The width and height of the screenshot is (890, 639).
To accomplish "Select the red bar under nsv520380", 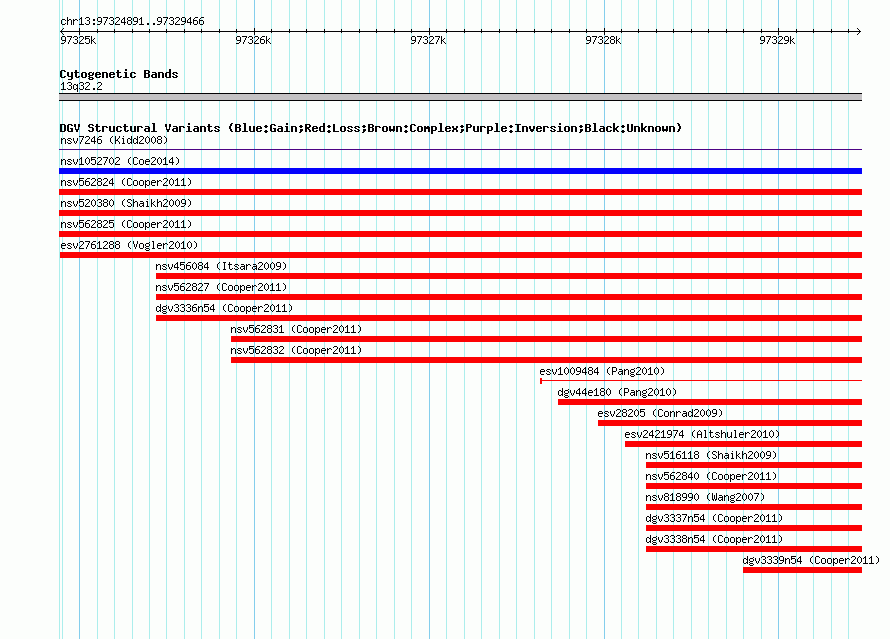I will [460, 213].
